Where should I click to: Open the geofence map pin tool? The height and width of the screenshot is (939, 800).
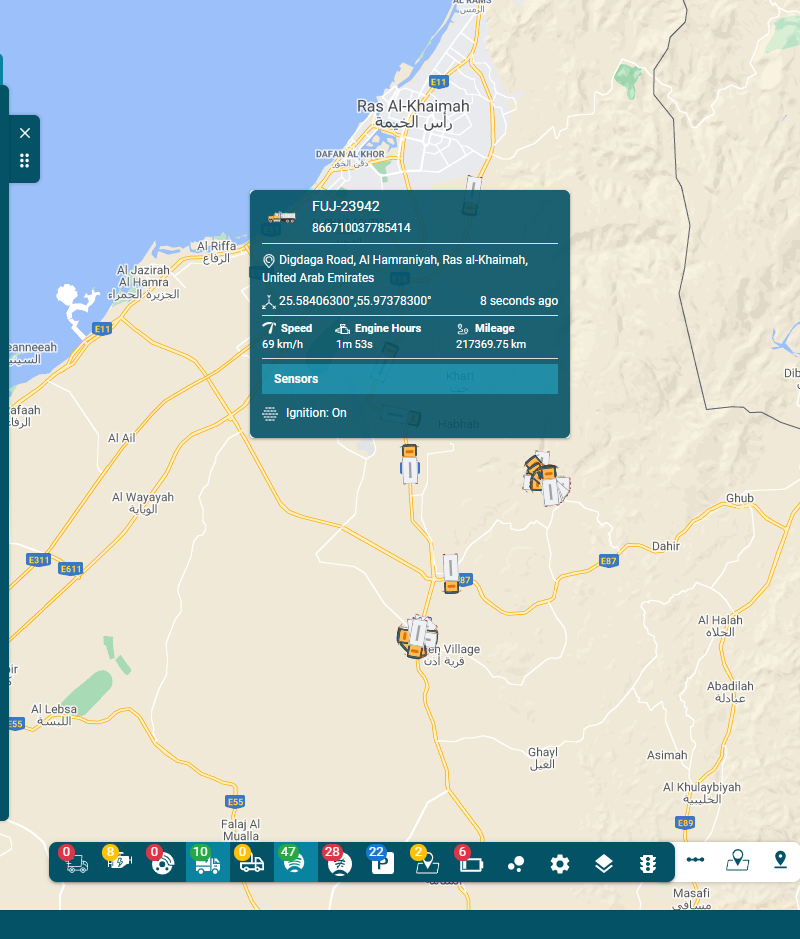[738, 861]
